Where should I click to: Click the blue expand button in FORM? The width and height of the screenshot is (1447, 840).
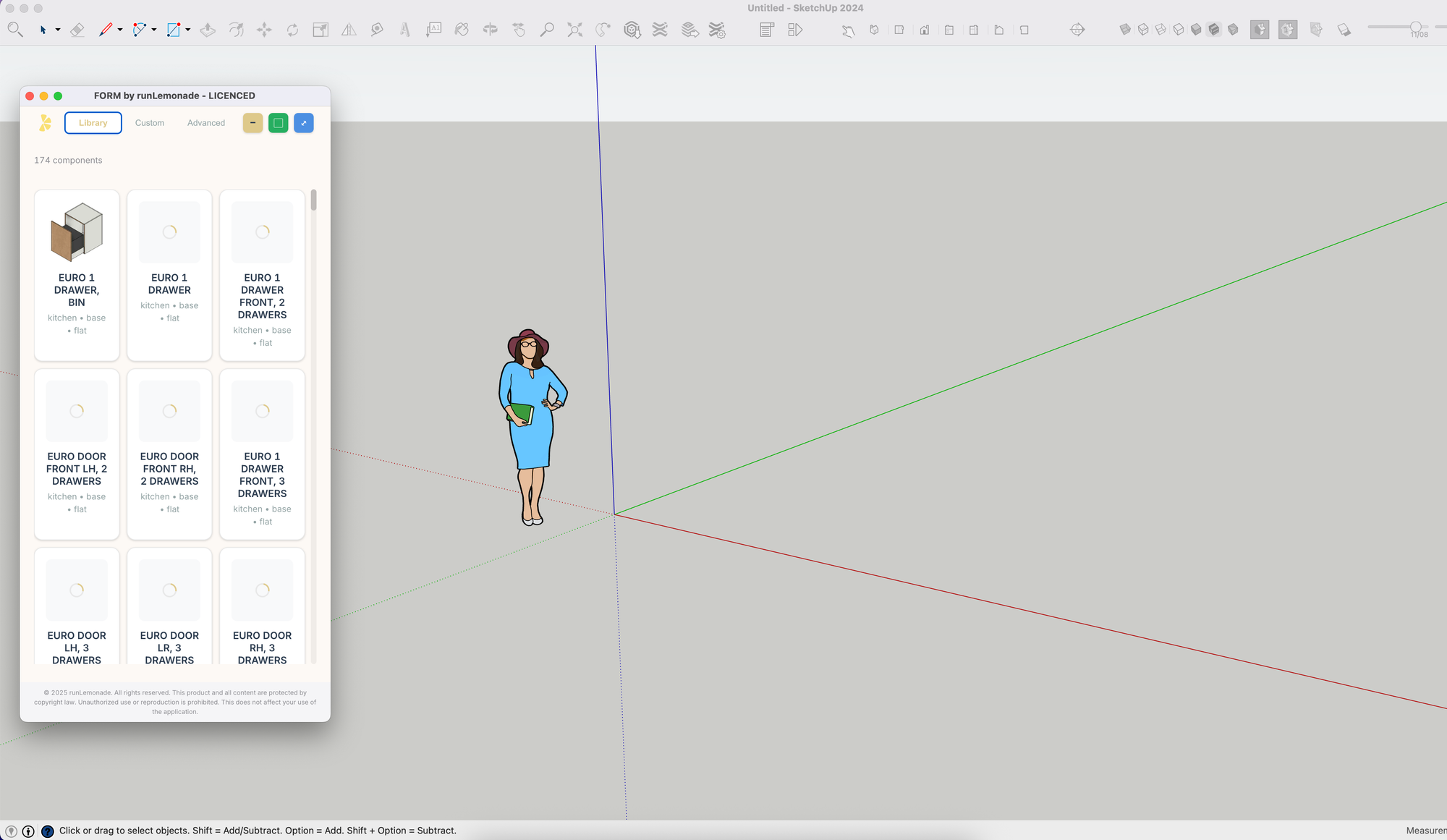pyautogui.click(x=304, y=123)
